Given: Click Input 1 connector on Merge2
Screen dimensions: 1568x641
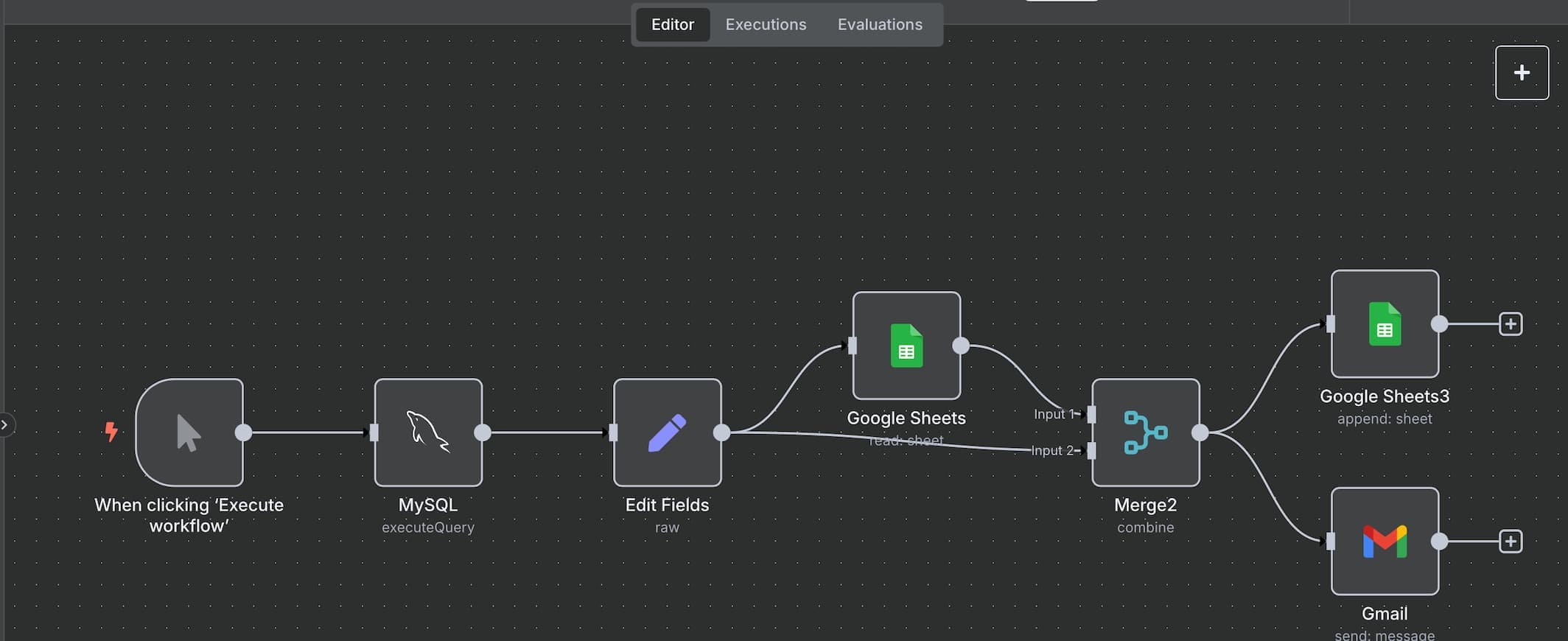Looking at the screenshot, I should pos(1091,415).
